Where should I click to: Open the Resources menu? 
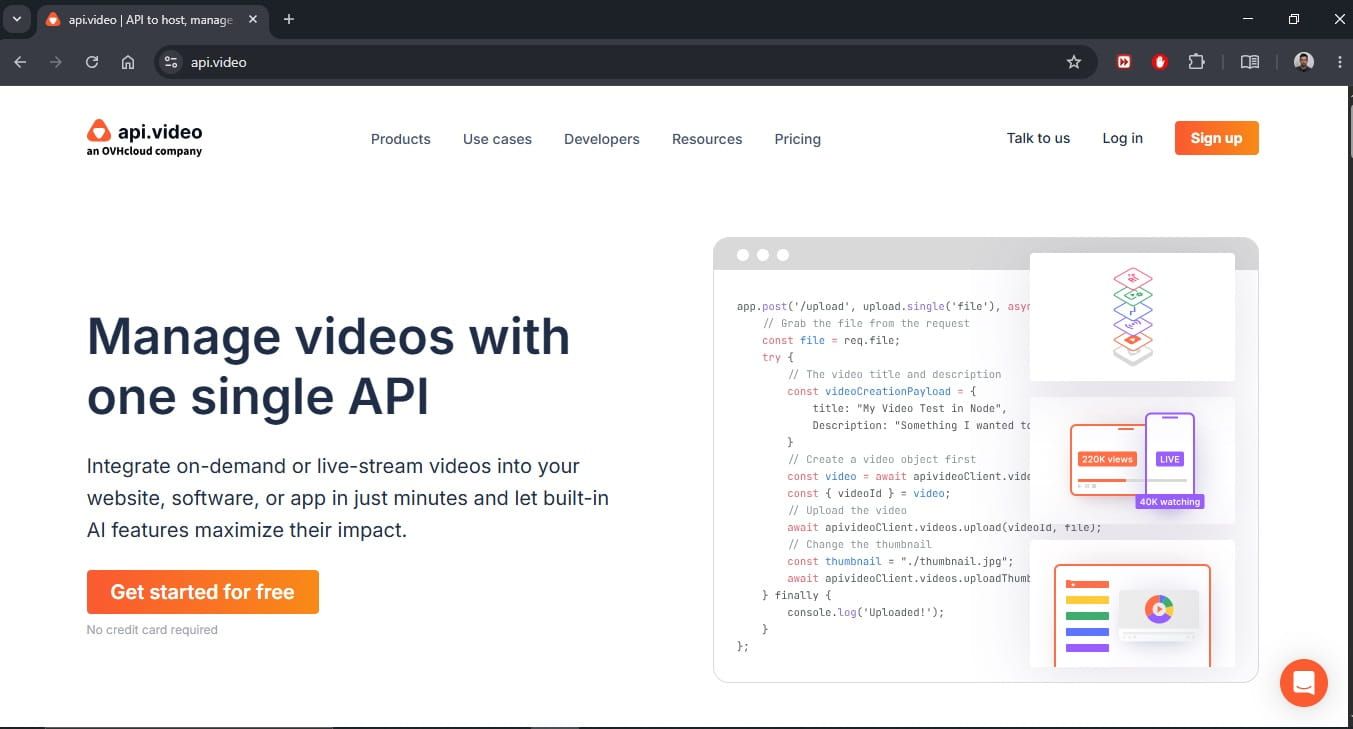pos(707,139)
